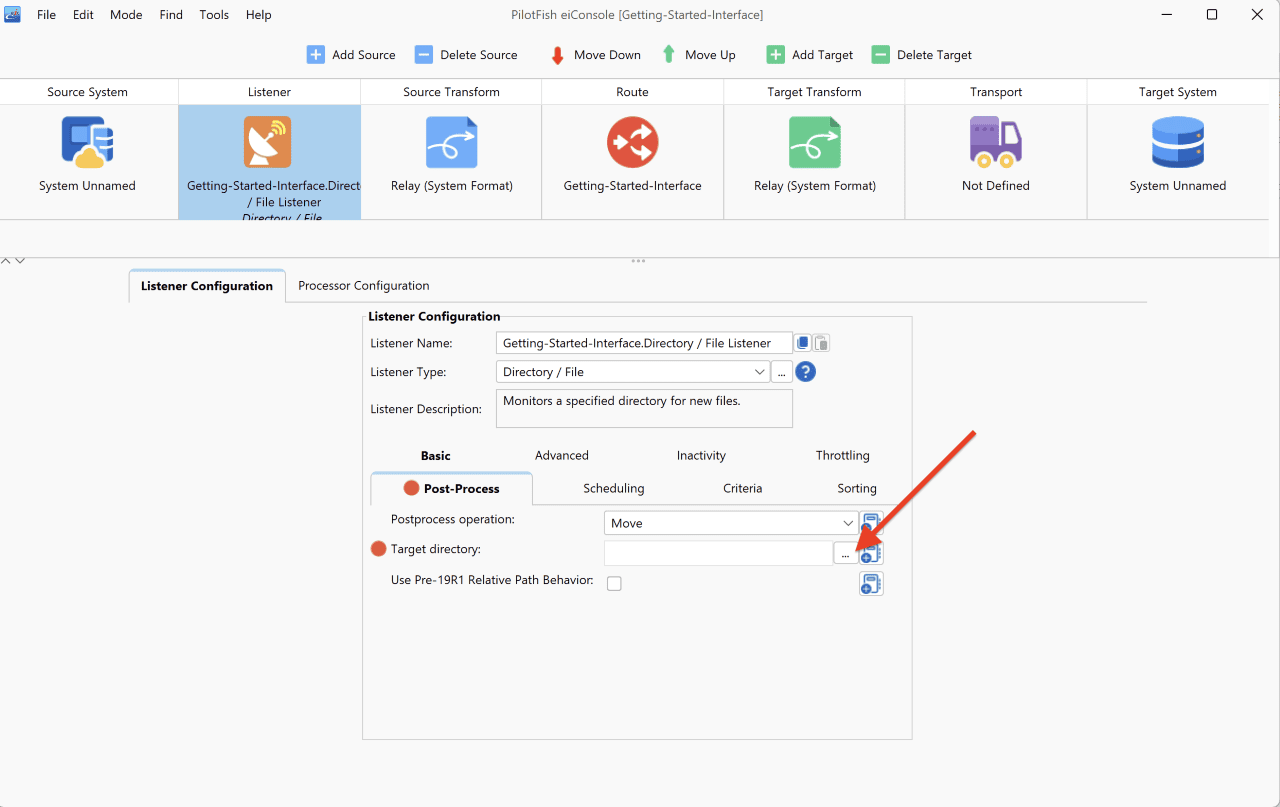This screenshot has height=807, width=1280.
Task: Select the Post-Process tab
Action: 451,488
